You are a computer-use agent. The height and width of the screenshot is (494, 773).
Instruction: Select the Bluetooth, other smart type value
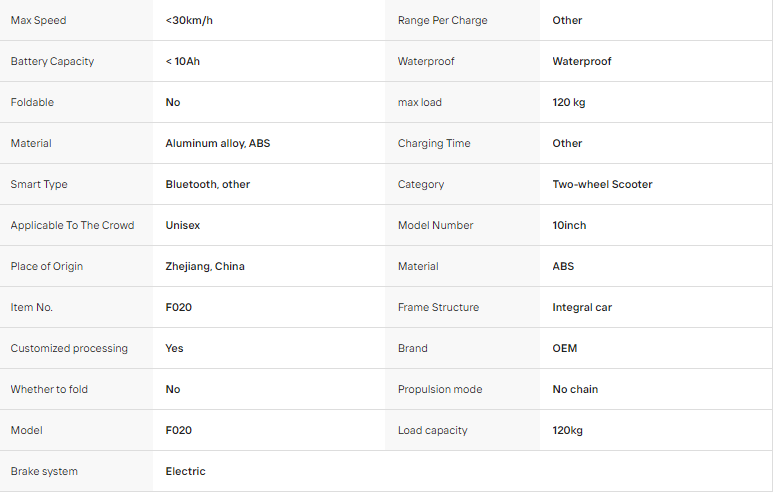pos(208,184)
